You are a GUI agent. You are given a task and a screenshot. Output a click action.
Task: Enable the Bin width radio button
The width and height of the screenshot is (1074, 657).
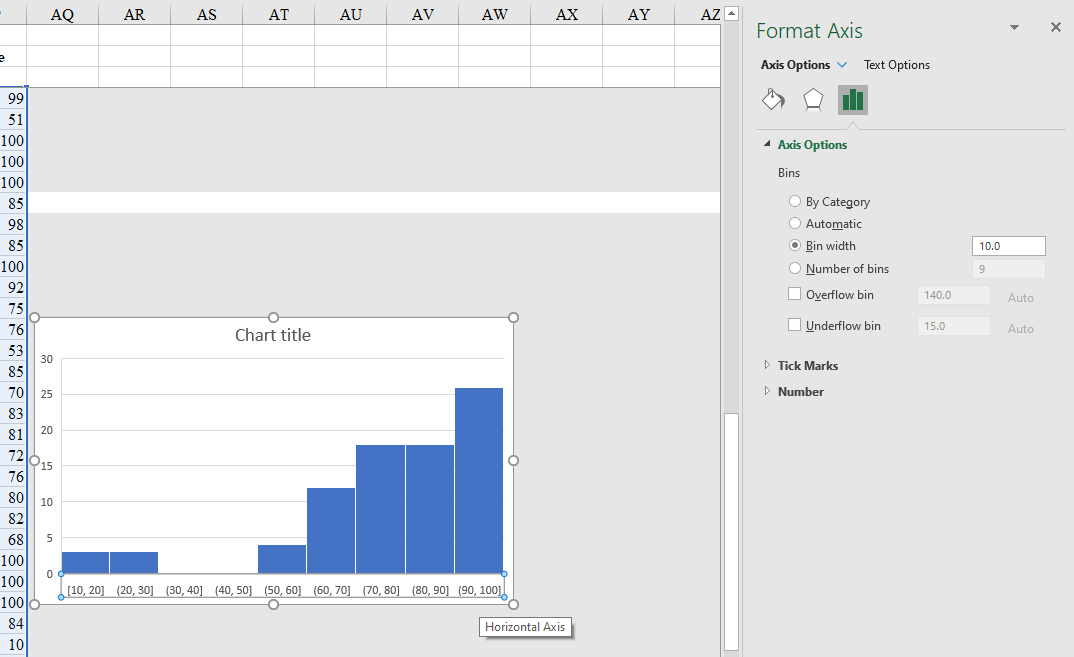(x=794, y=245)
